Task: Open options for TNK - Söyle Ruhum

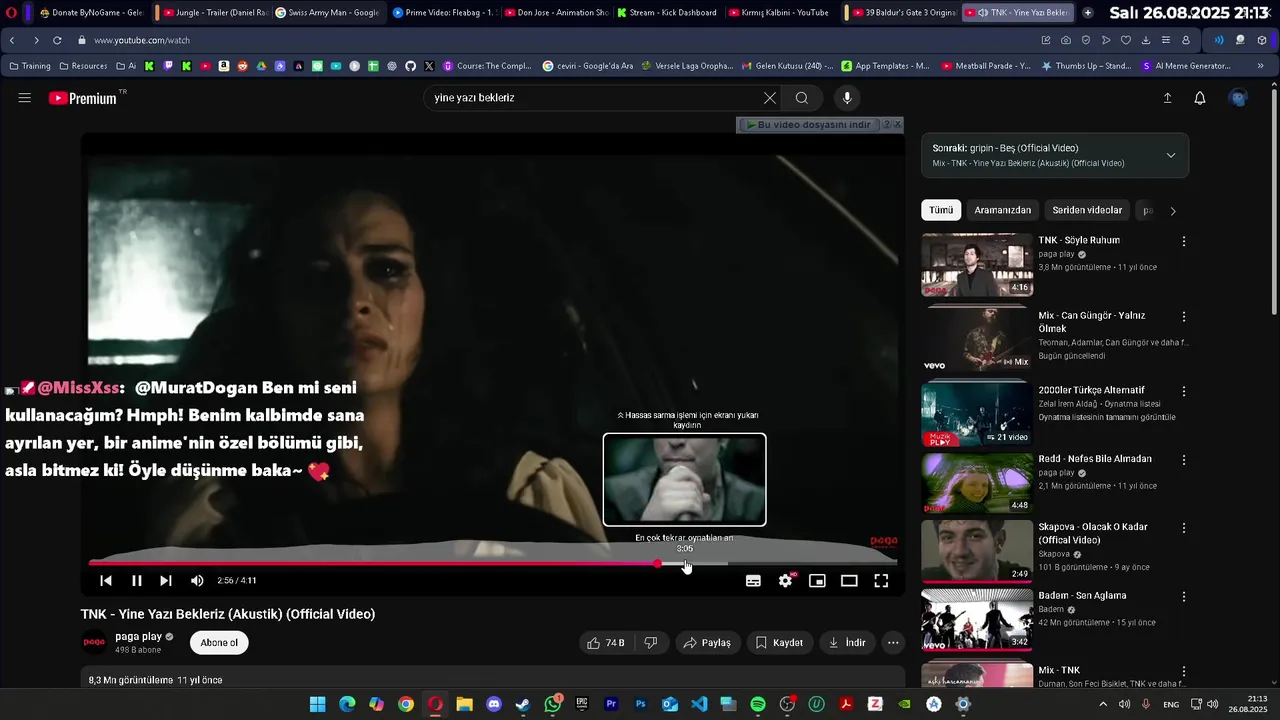Action: point(1184,241)
